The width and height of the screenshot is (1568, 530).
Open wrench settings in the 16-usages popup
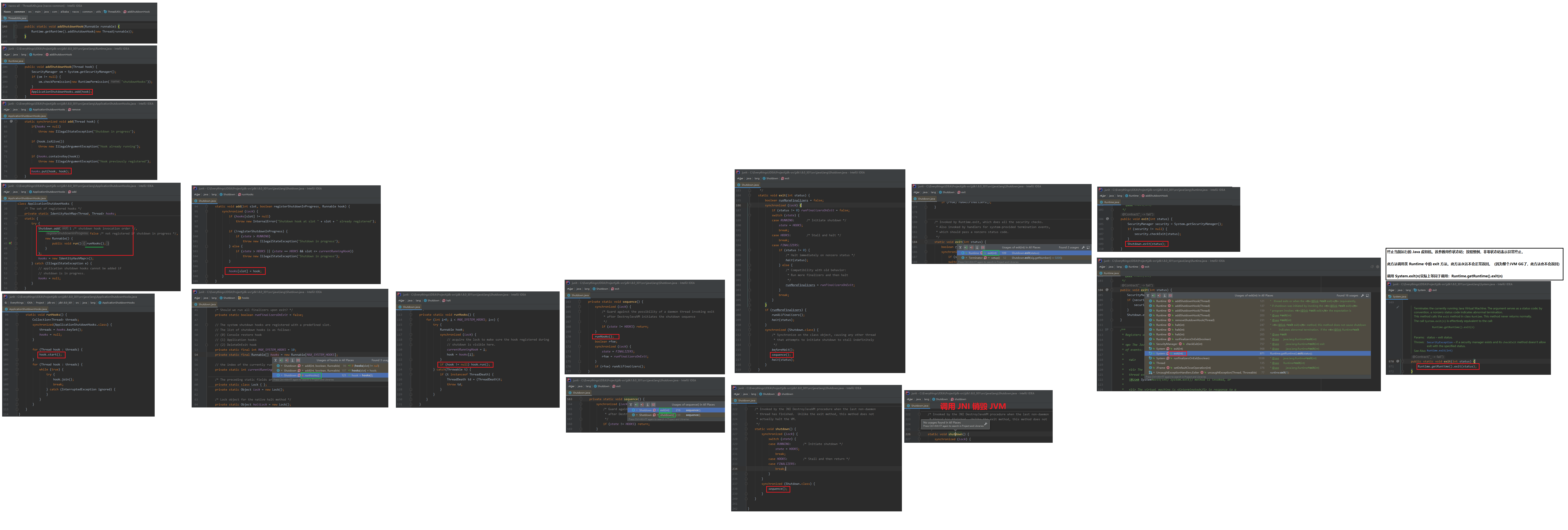point(1362,296)
